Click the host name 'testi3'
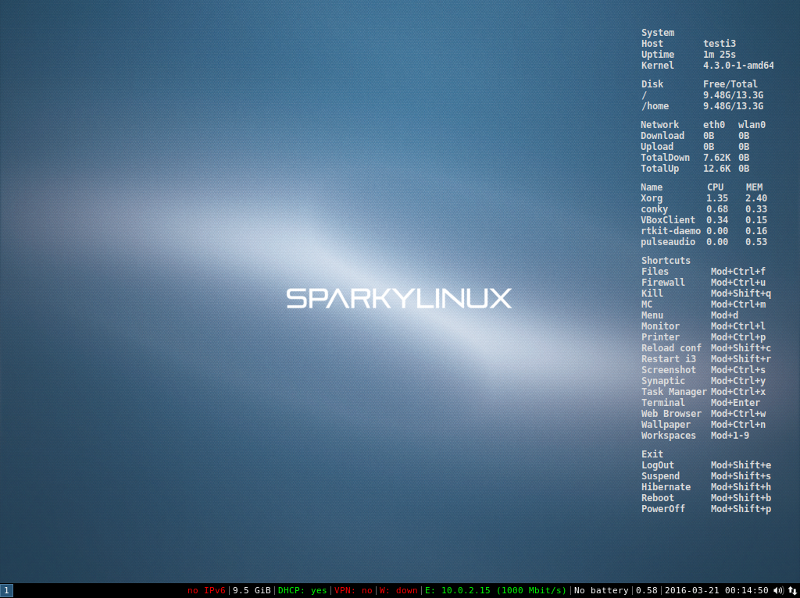Screen dimensions: 800x598 tap(719, 44)
